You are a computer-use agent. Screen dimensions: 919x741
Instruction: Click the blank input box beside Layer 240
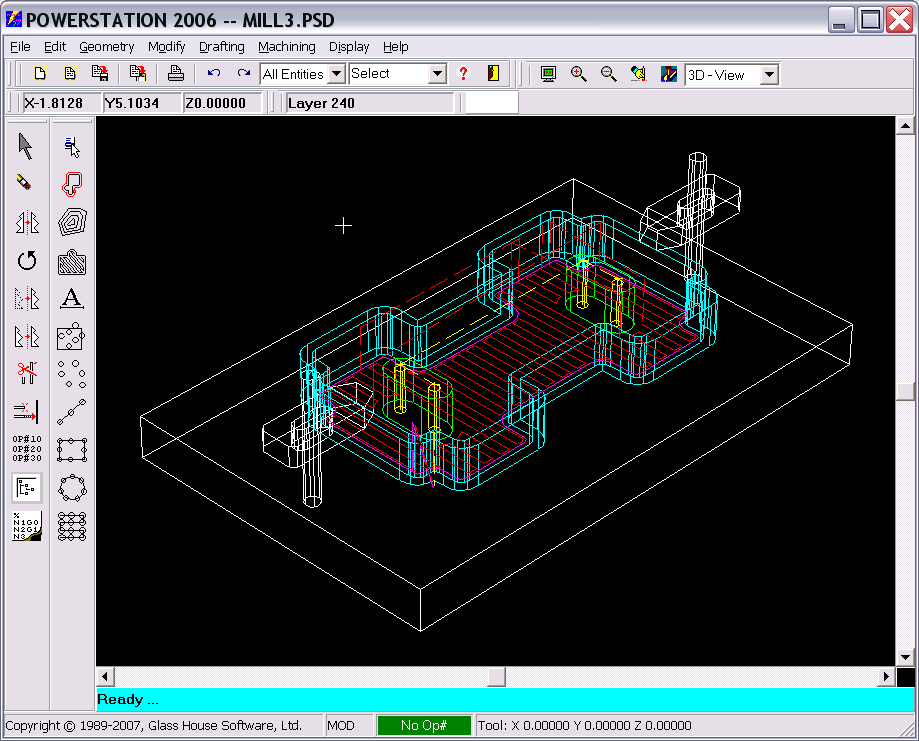(491, 103)
